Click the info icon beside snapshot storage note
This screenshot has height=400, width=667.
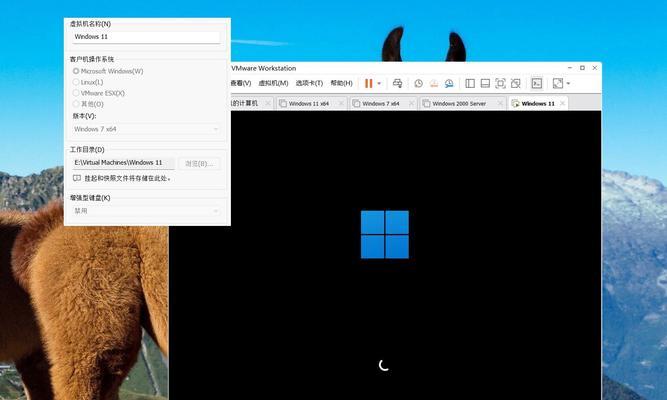click(x=77, y=178)
